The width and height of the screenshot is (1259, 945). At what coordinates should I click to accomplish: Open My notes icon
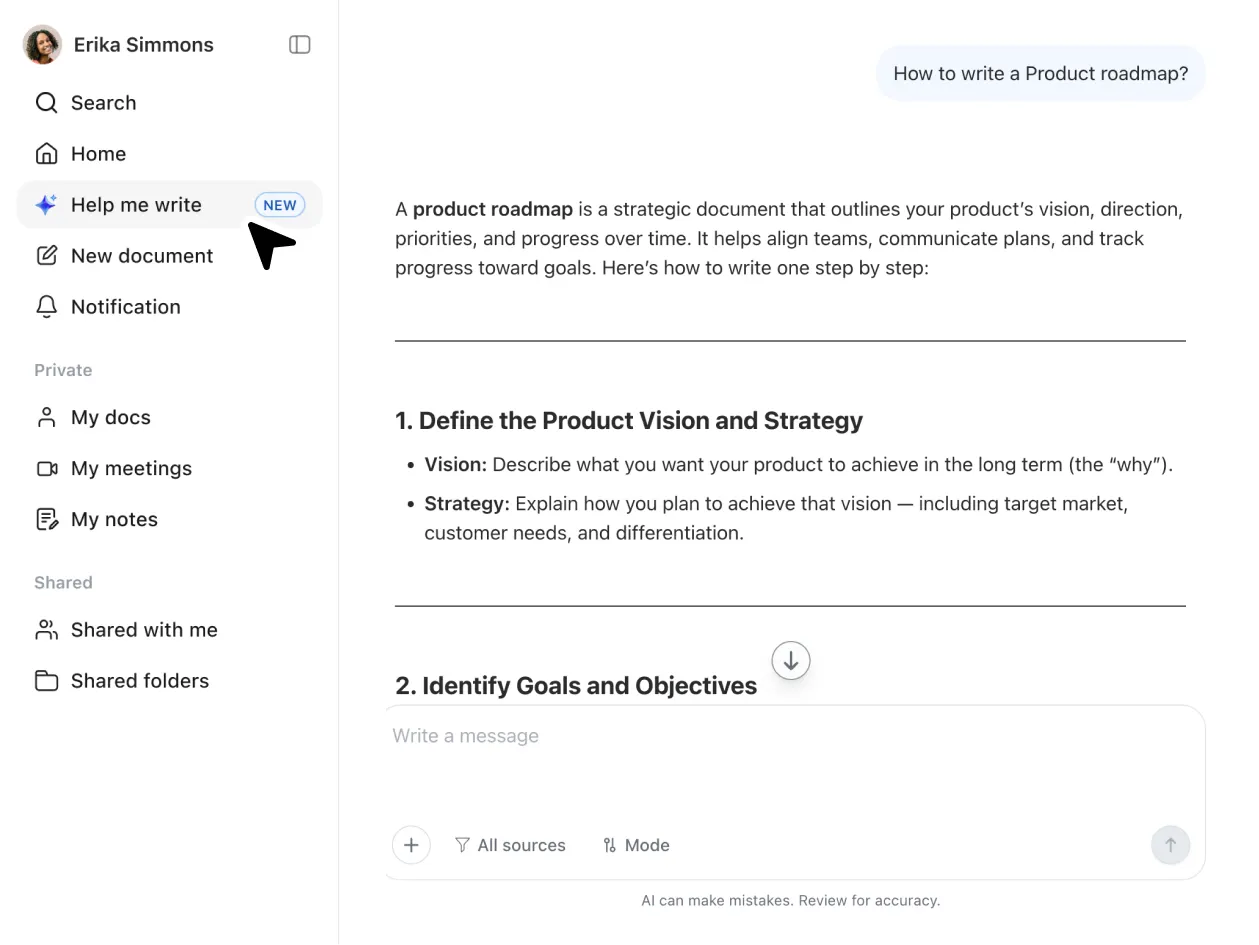coord(46,520)
